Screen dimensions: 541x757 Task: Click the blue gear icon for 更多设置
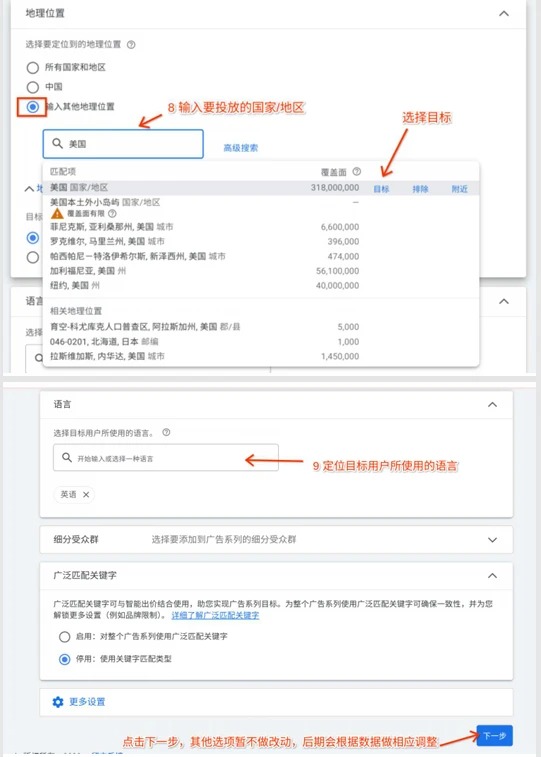[x=58, y=701]
